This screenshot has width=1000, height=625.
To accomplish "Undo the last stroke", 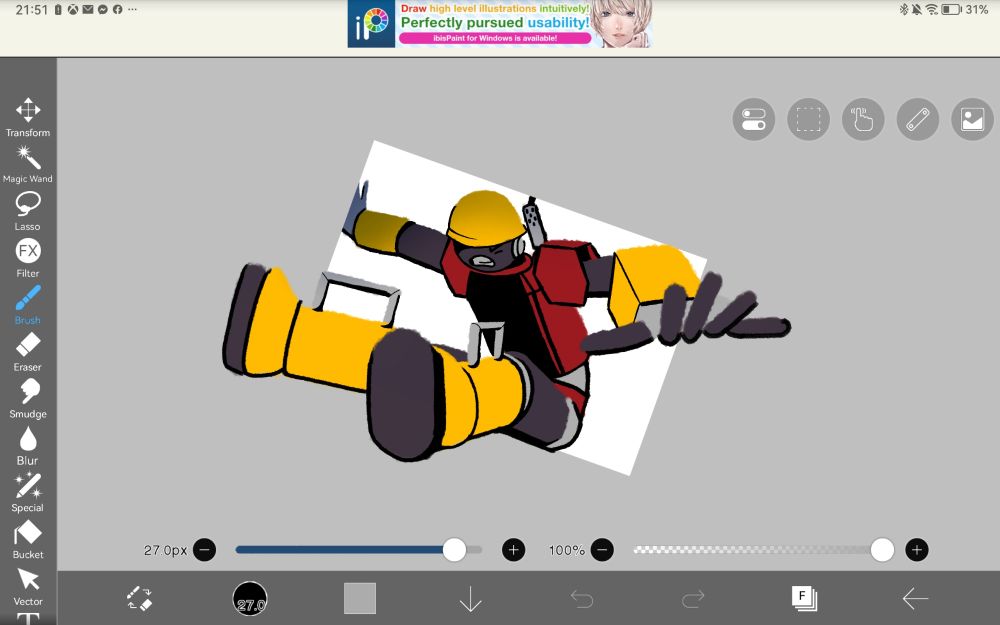I will (x=582, y=599).
